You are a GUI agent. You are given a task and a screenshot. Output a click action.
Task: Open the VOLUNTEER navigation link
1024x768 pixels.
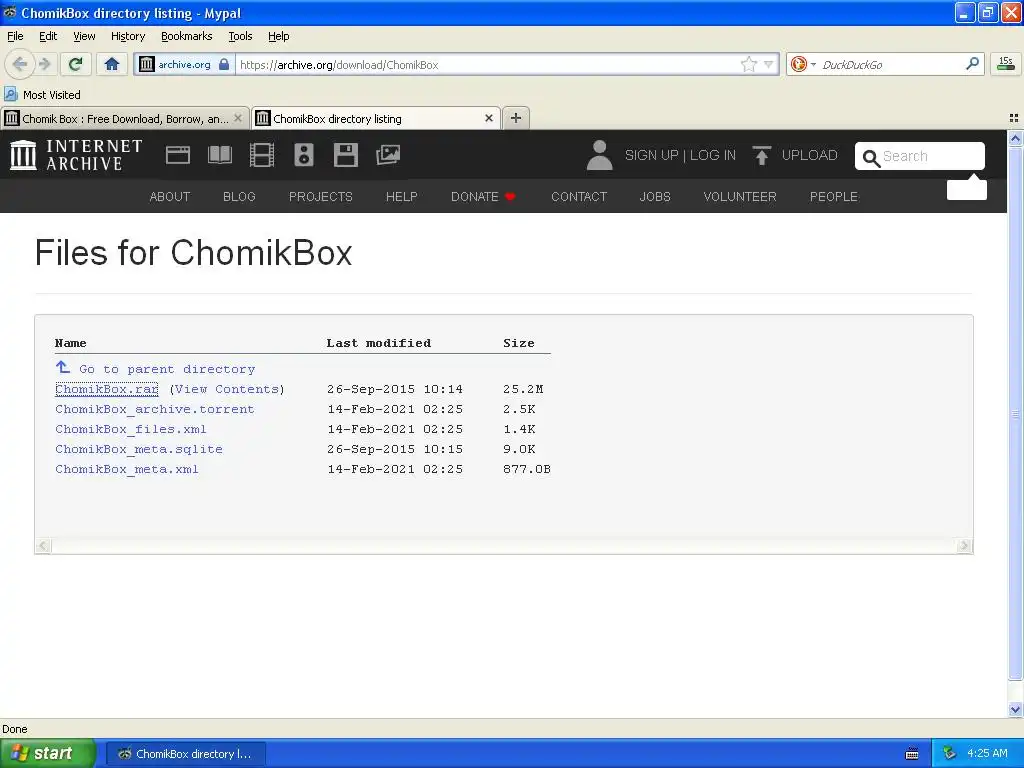coord(740,197)
